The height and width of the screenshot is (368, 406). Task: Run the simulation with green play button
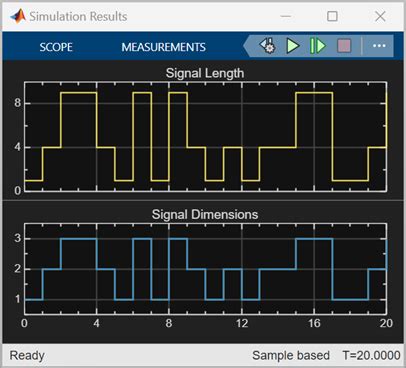click(293, 46)
